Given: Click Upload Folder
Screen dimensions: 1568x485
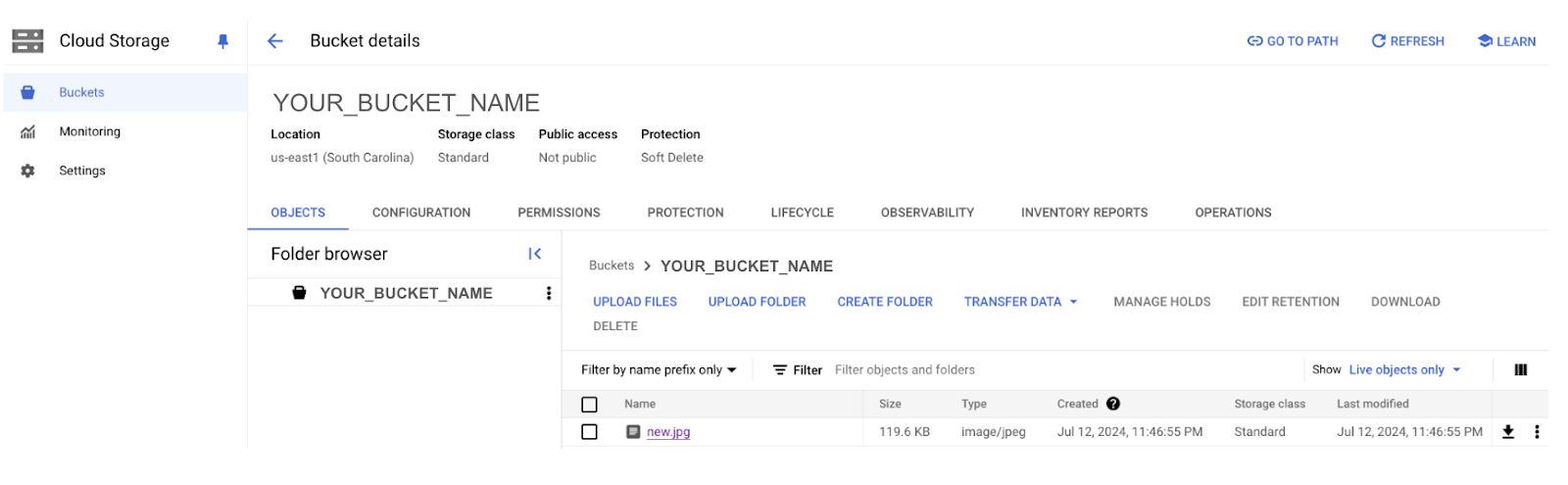Looking at the screenshot, I should [758, 302].
